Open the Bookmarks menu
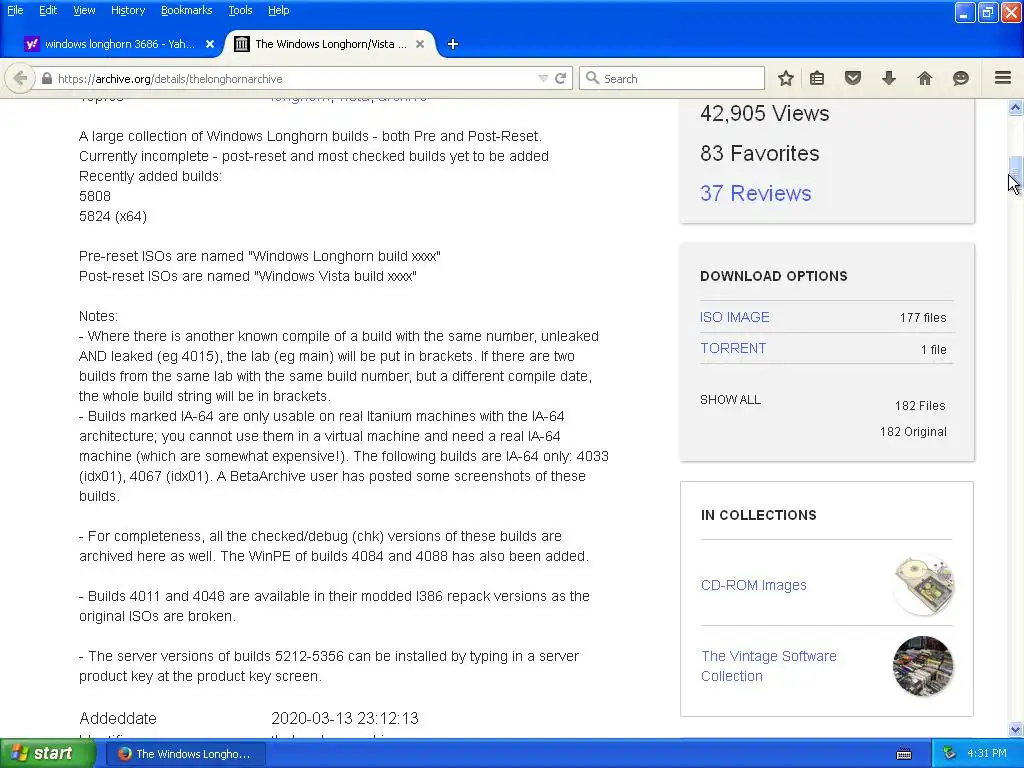The width and height of the screenshot is (1024, 768). click(x=186, y=10)
